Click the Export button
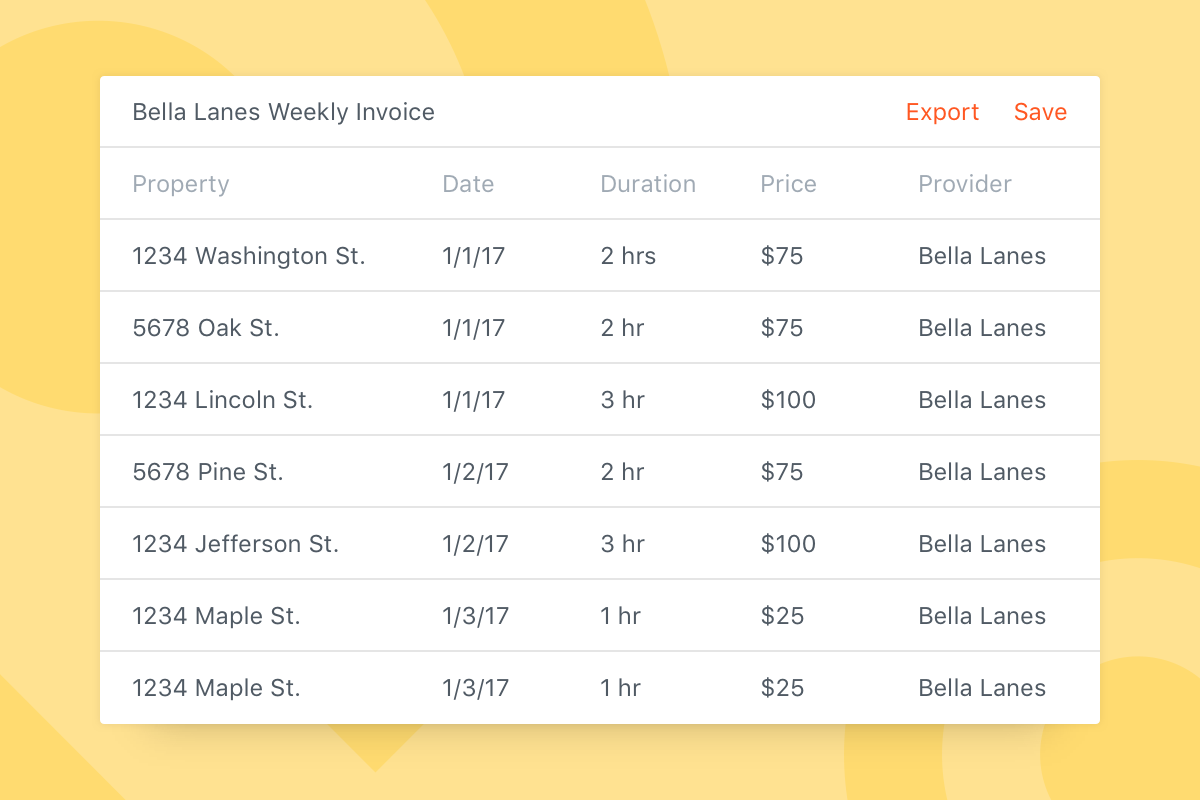 pos(941,112)
